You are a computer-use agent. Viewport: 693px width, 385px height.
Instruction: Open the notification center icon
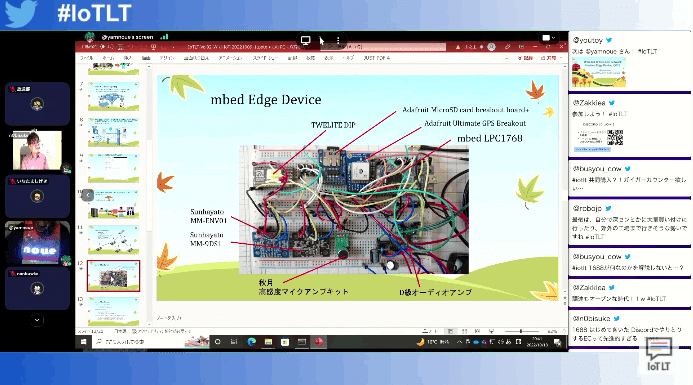click(x=558, y=342)
